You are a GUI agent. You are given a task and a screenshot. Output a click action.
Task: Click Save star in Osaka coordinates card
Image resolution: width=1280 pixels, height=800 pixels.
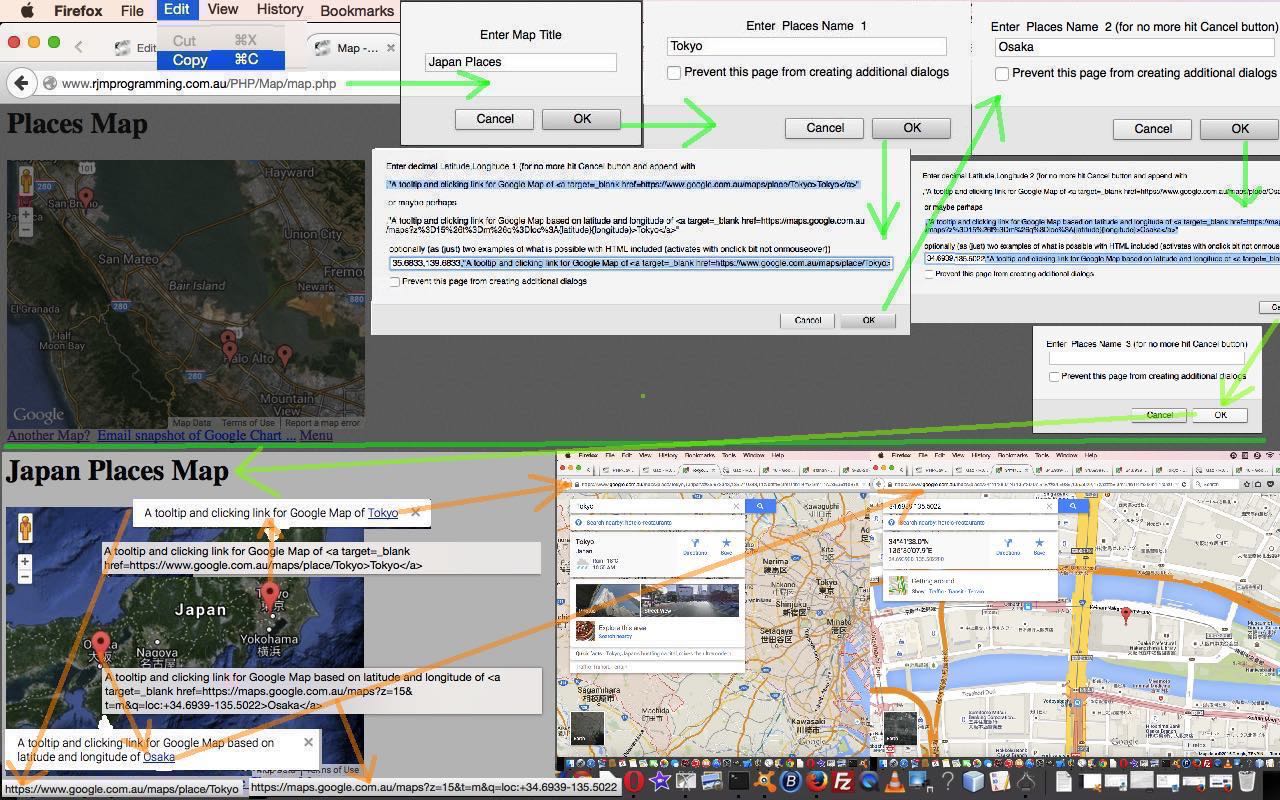coord(1039,546)
